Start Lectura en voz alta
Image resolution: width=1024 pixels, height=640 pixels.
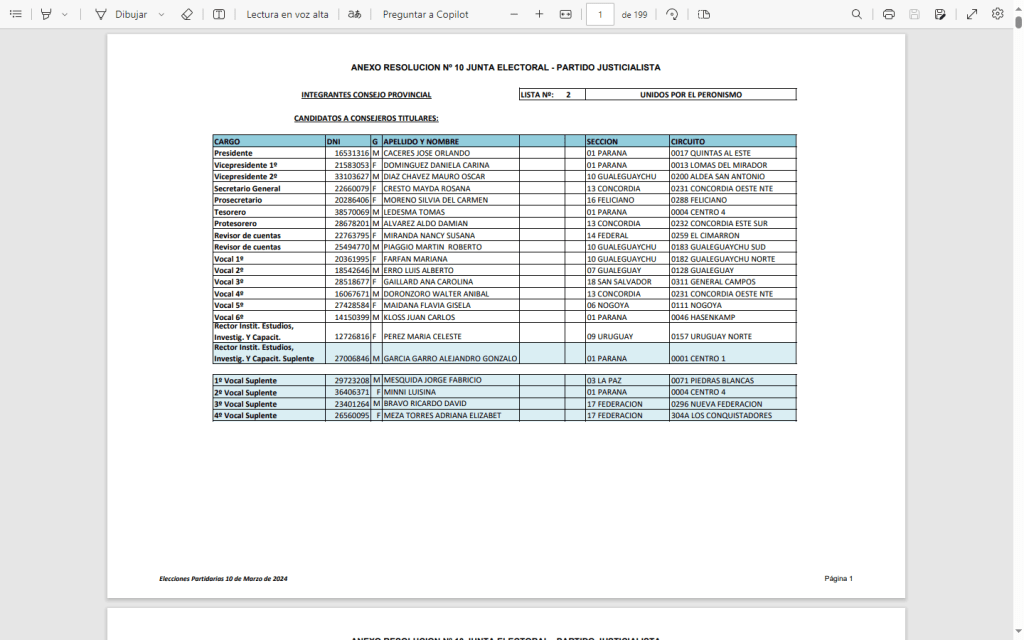[287, 14]
